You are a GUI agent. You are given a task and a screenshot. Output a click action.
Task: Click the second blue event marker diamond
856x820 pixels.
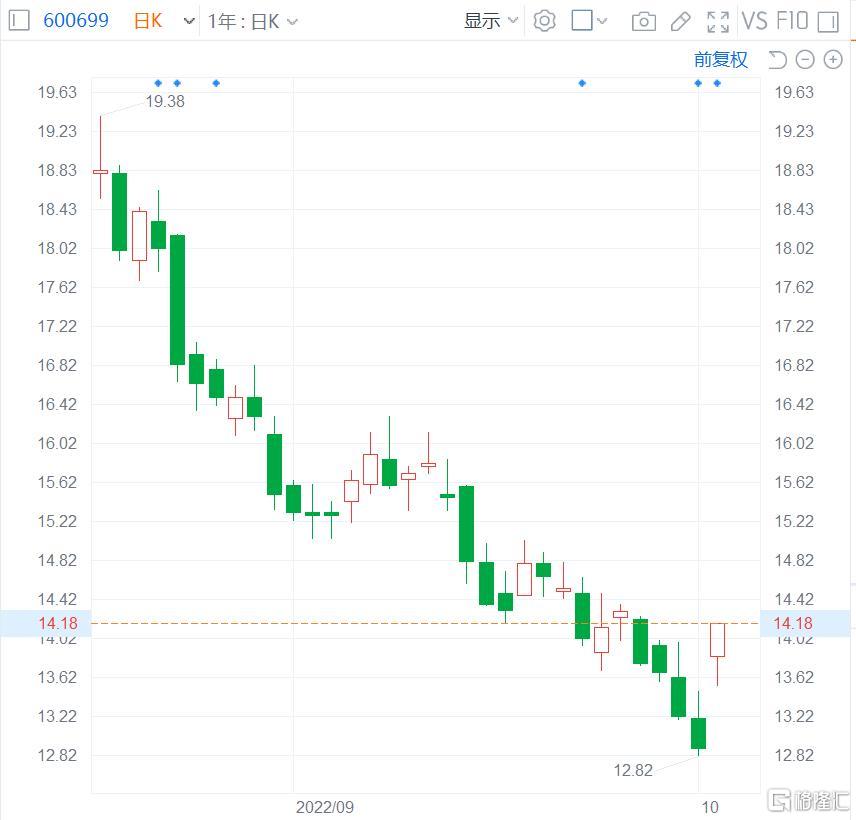point(177,83)
